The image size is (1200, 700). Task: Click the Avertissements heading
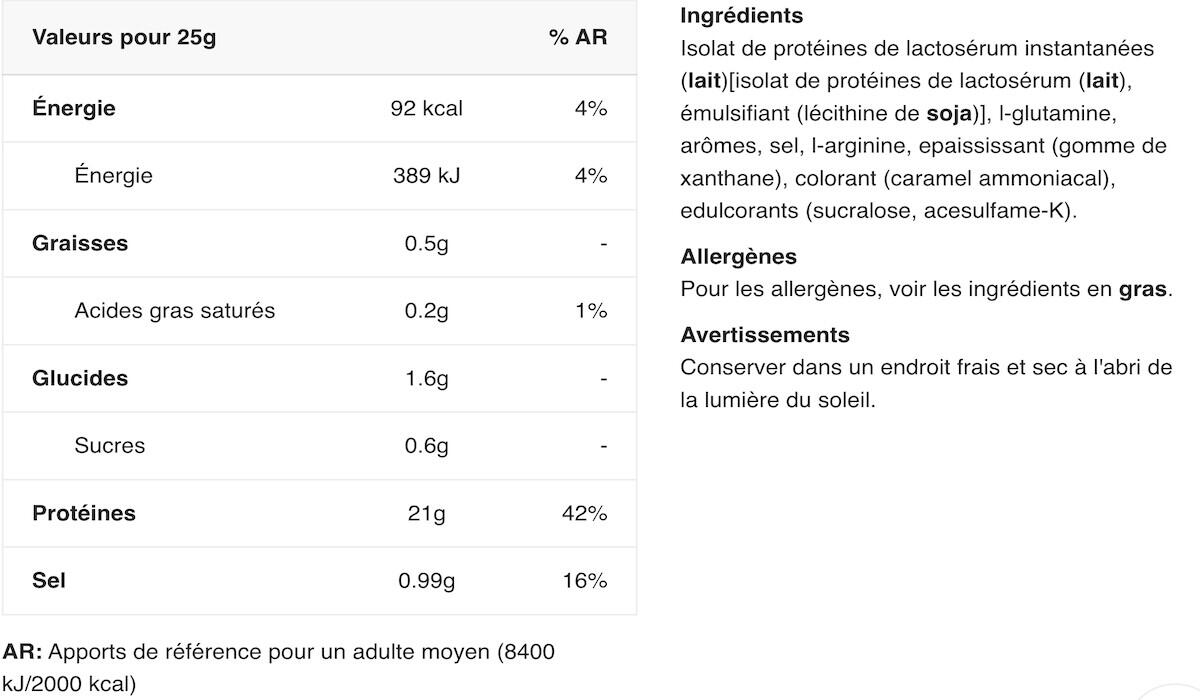coord(765,335)
